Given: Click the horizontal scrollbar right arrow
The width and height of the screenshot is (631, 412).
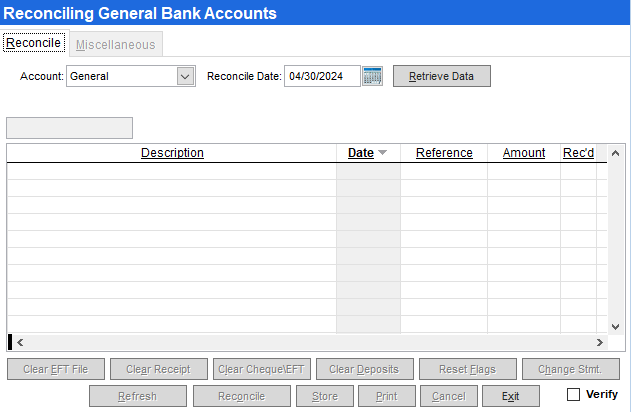Looking at the screenshot, I should pos(600,342).
